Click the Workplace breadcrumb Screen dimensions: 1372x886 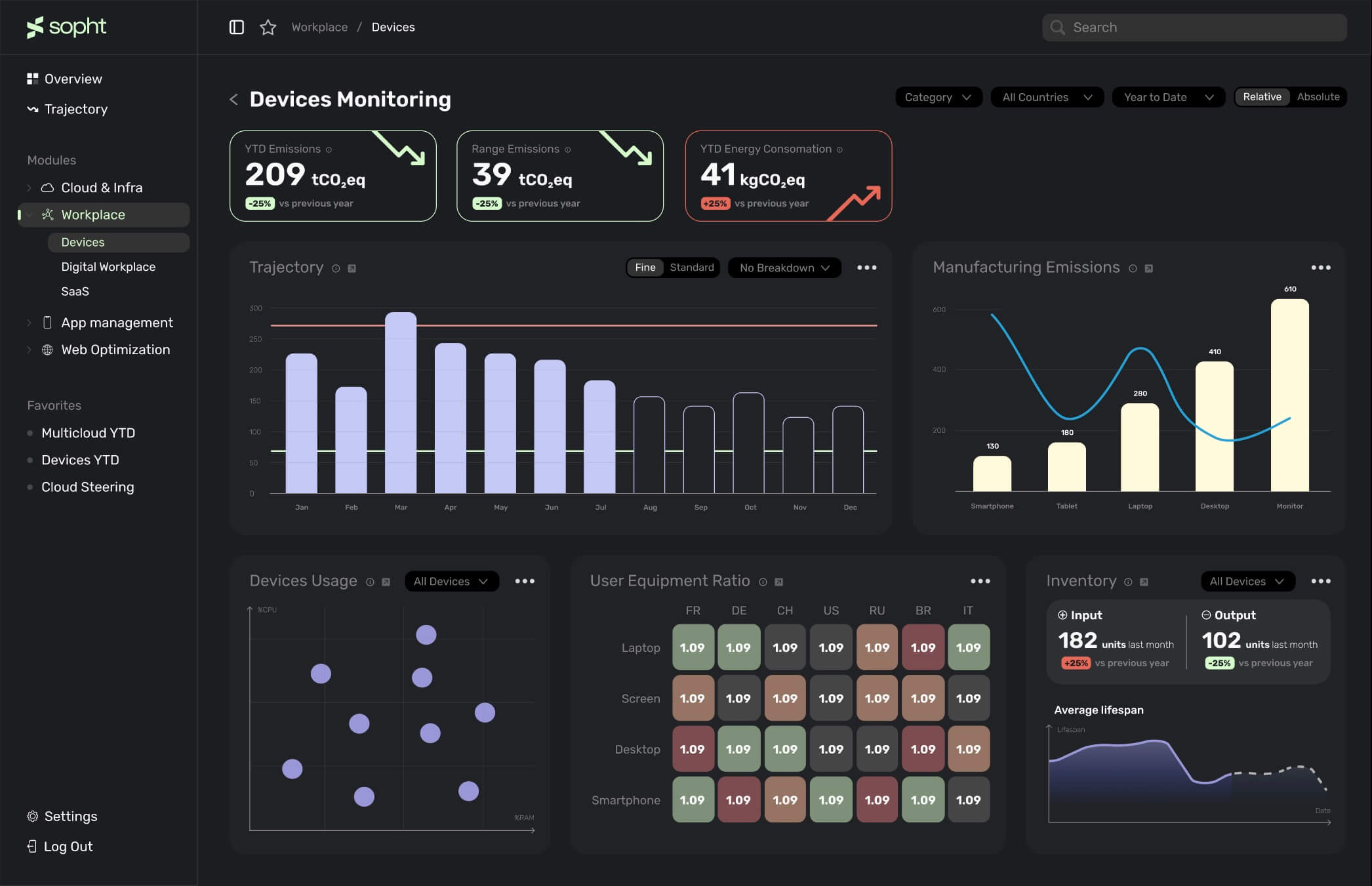point(319,27)
